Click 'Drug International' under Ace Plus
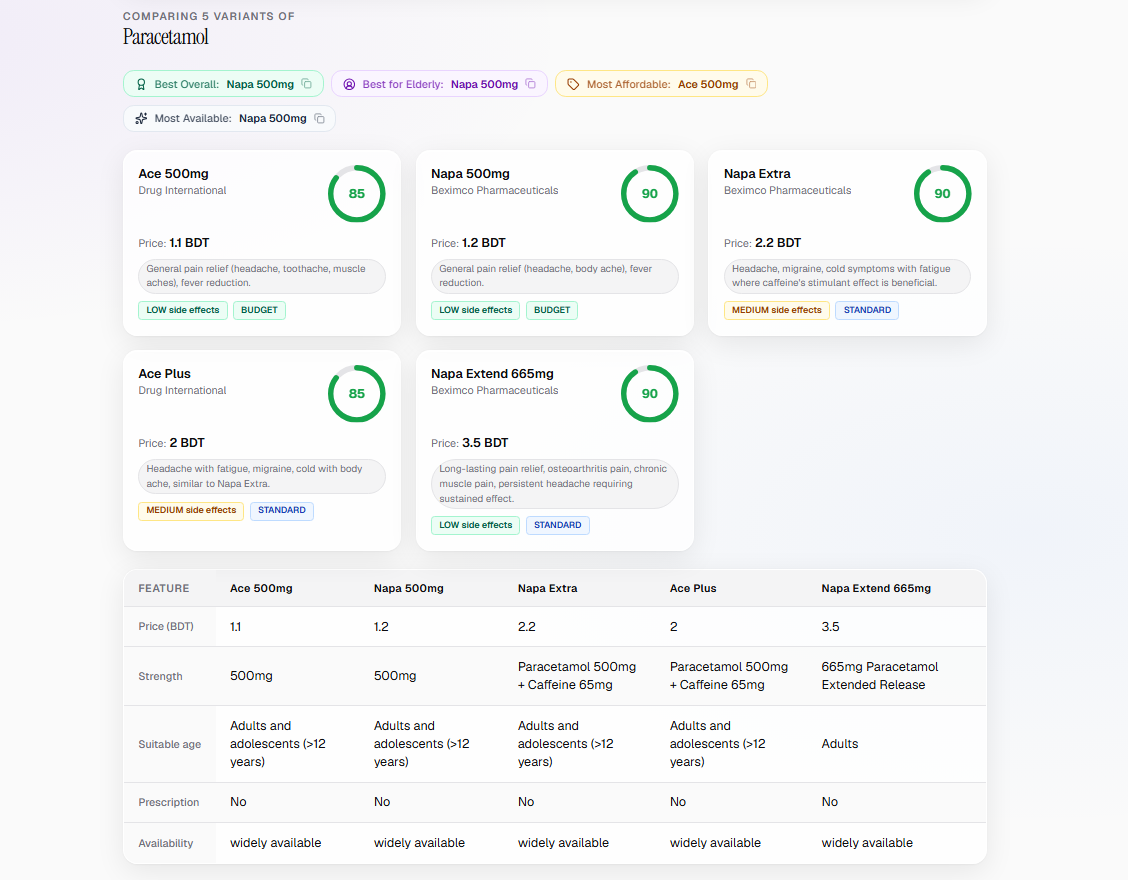The width and height of the screenshot is (1128, 880). tap(182, 391)
